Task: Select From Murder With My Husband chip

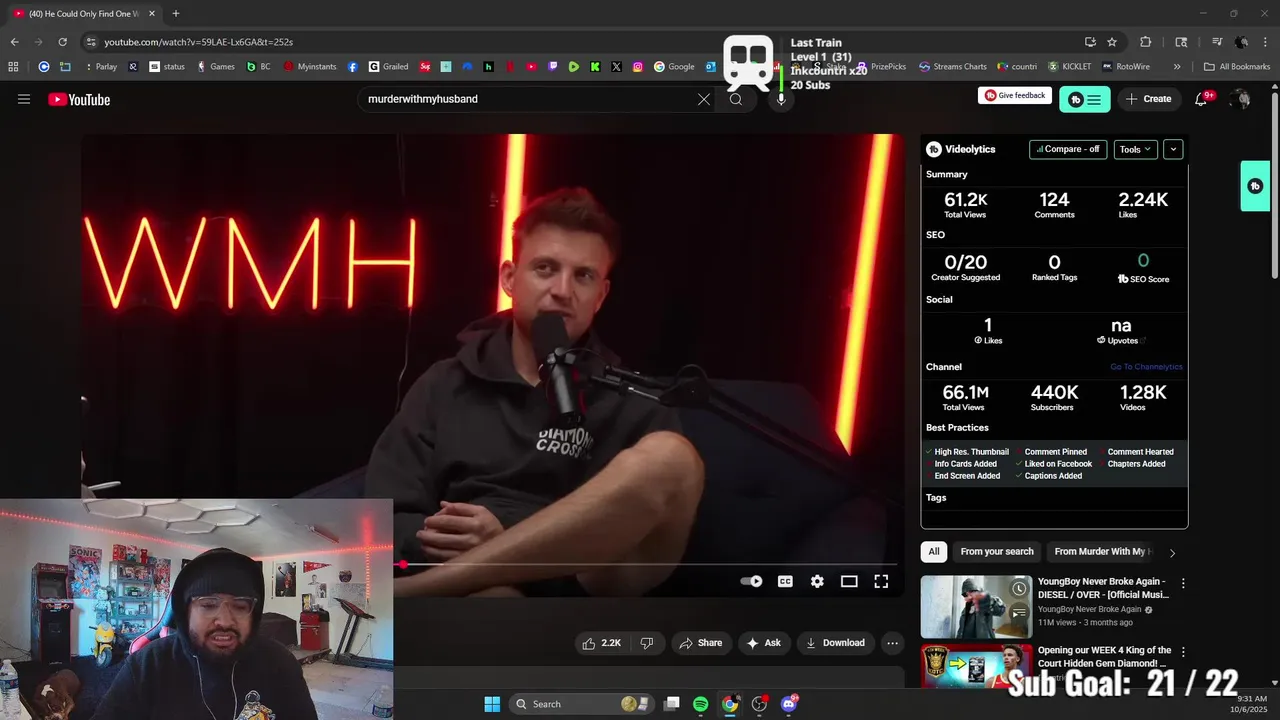Action: [1101, 552]
